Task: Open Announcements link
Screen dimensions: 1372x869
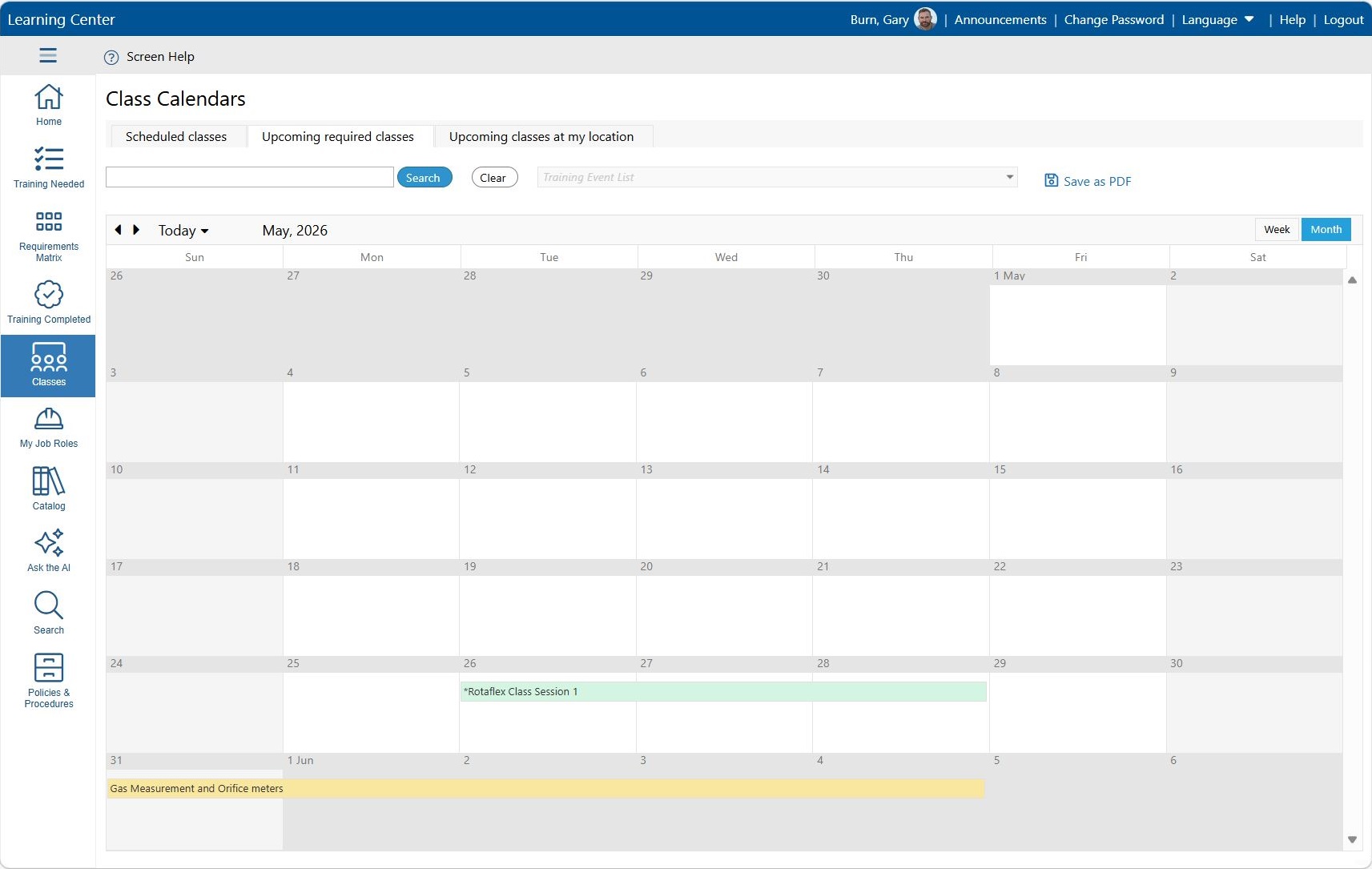Action: click(x=1000, y=19)
